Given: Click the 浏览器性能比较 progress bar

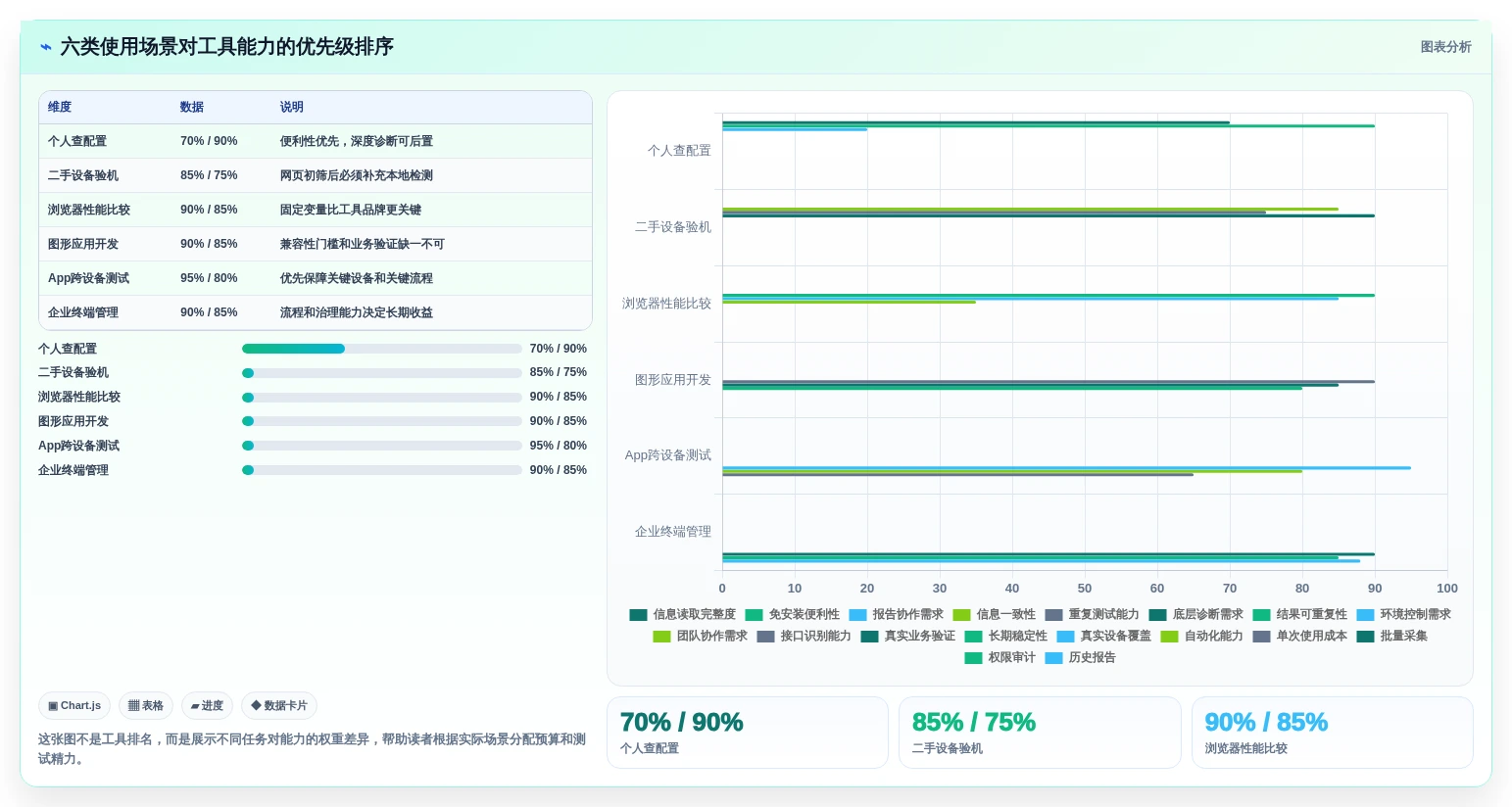Looking at the screenshot, I should (x=381, y=398).
